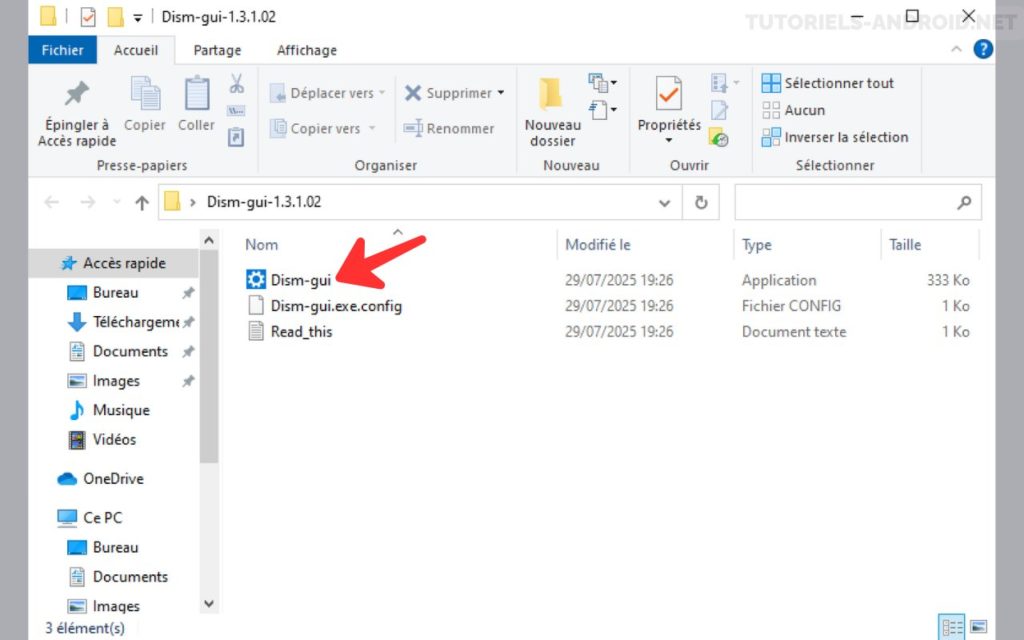Click the Renommer button
Screen dimensions: 1024x640
[x=449, y=129]
